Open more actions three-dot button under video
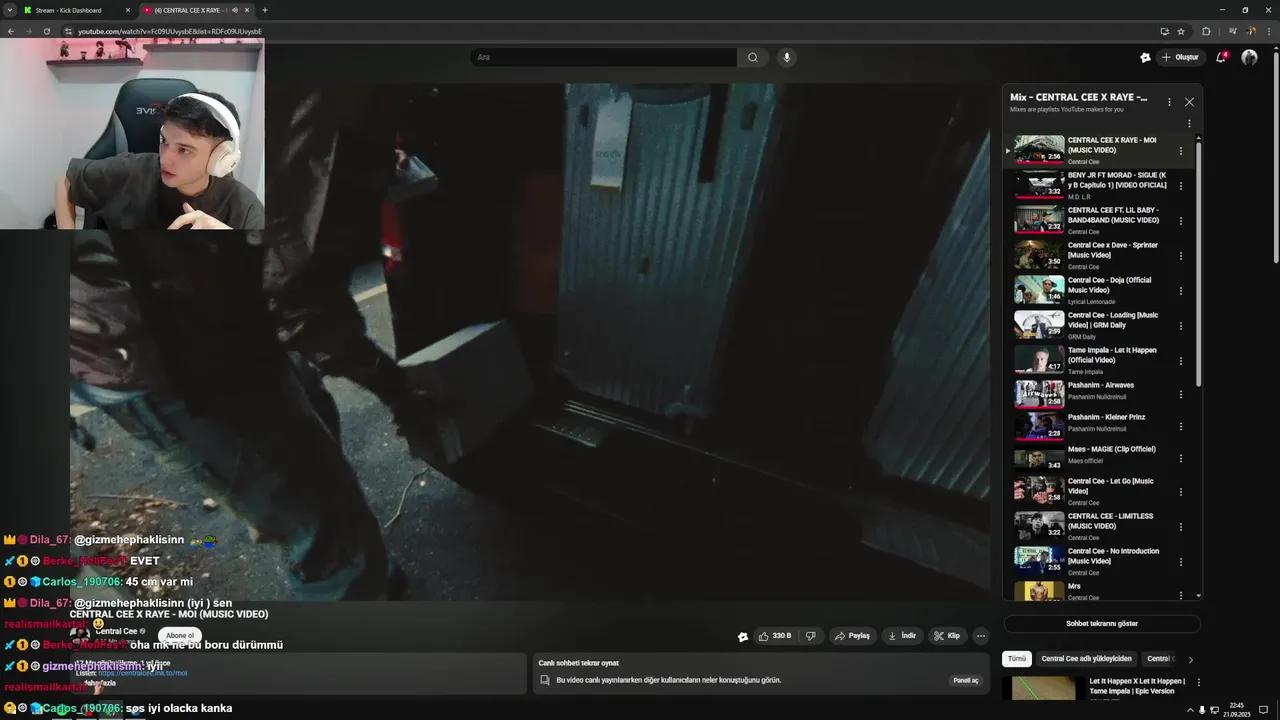The height and width of the screenshot is (720, 1280). point(981,636)
